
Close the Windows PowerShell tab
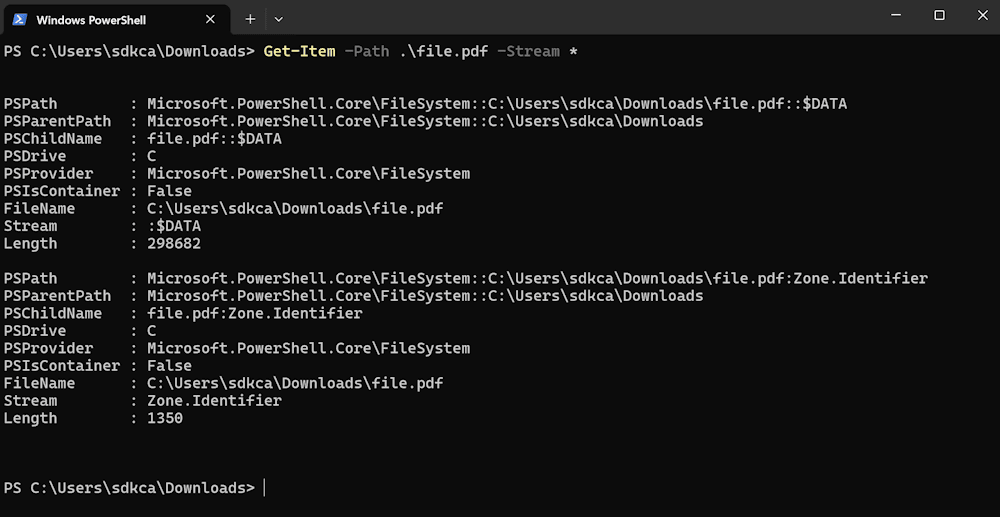211,19
